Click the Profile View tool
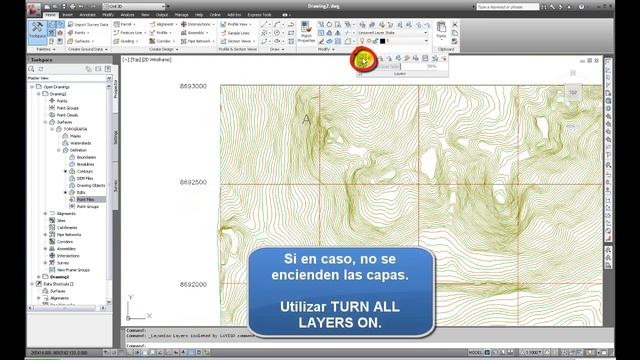640x360 pixels. [236, 24]
